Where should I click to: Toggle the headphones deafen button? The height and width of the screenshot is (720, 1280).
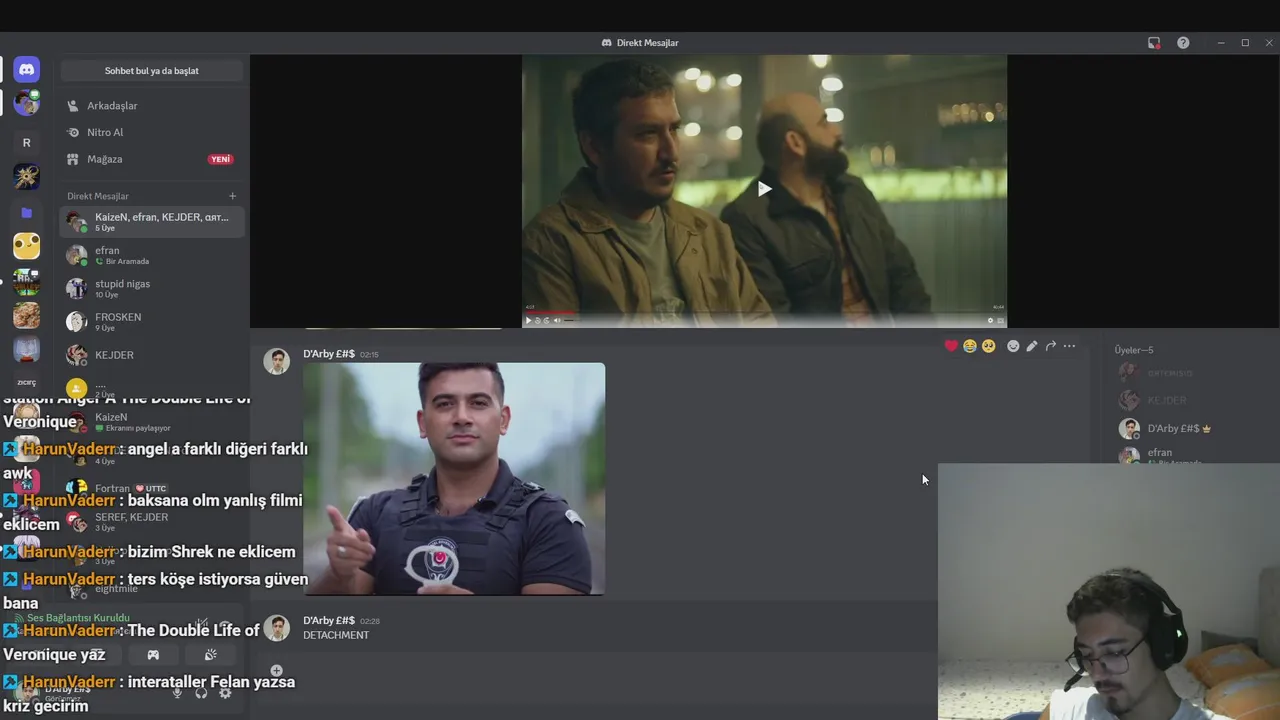(x=201, y=692)
